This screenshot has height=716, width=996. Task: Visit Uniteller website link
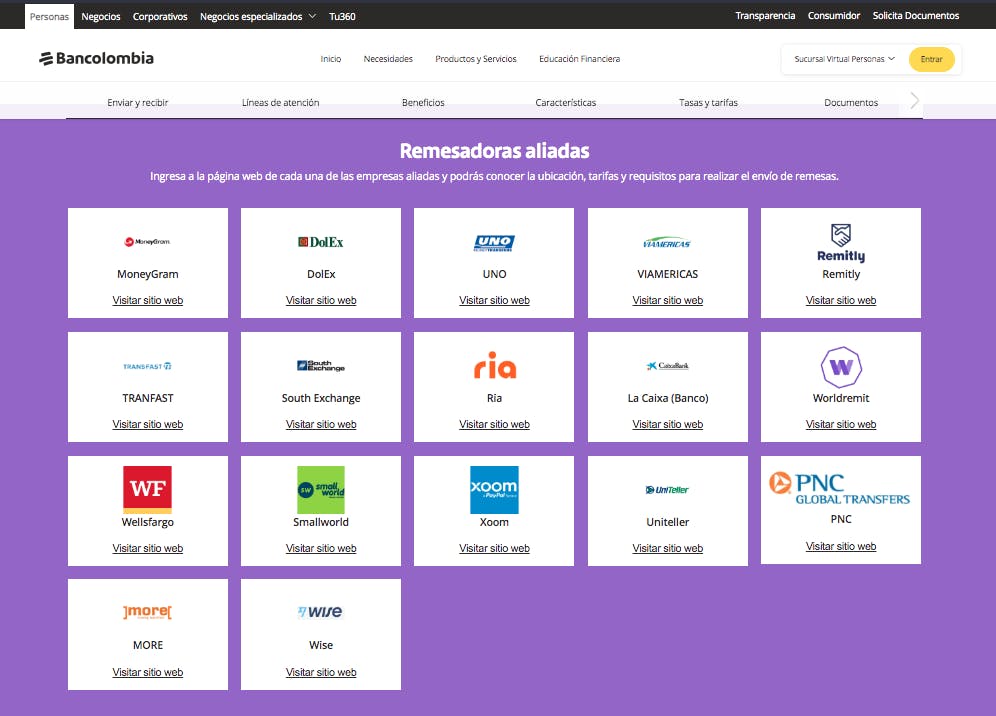pyautogui.click(x=668, y=548)
